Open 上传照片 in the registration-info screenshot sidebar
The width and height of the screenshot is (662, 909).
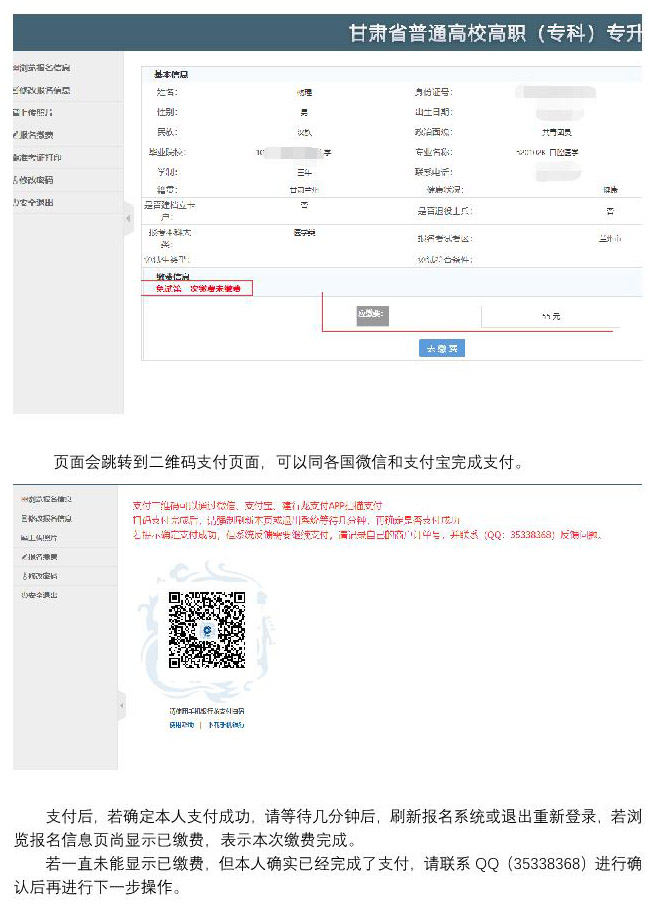(x=33, y=112)
